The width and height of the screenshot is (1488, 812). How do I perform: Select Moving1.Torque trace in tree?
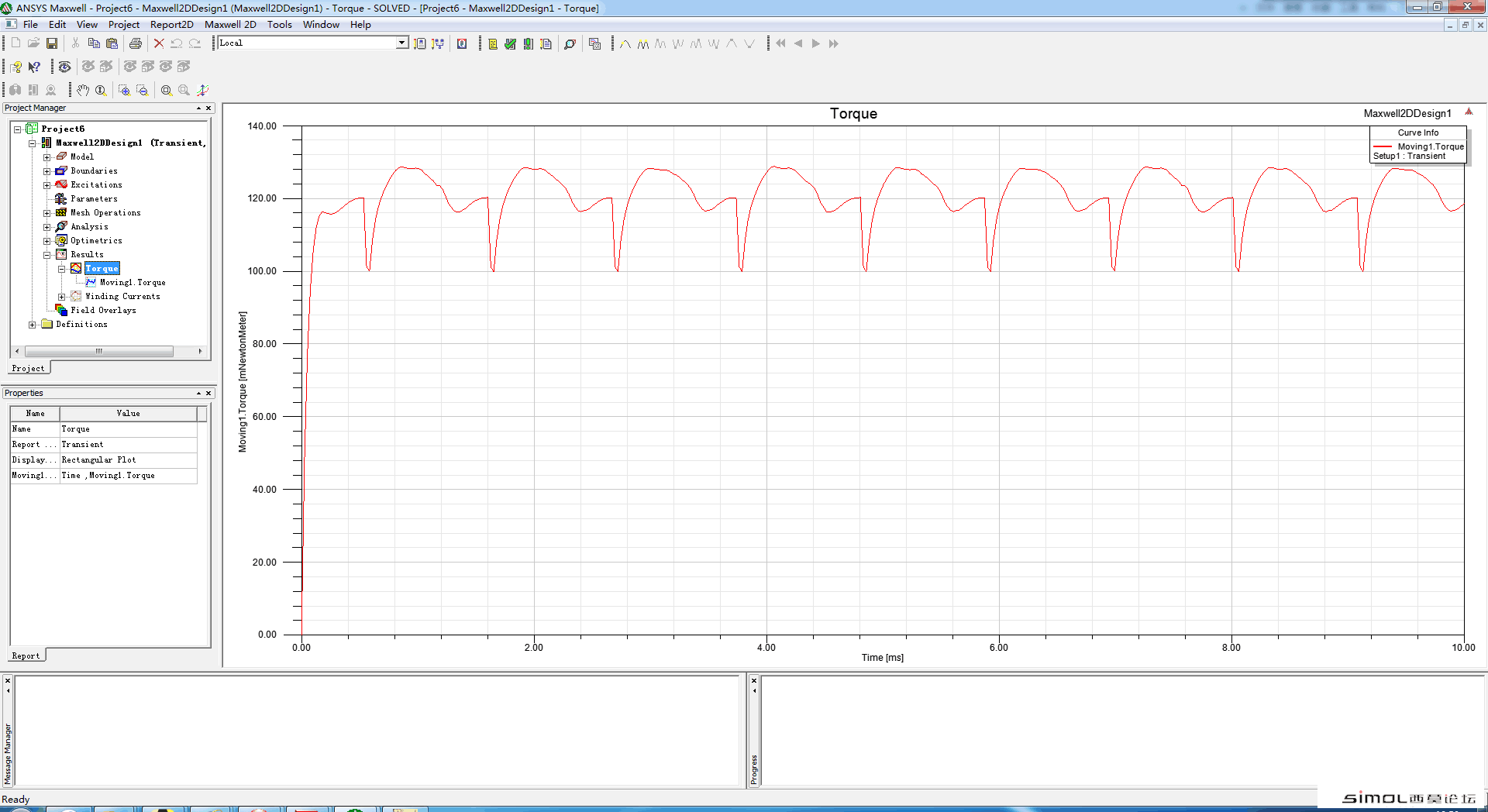133,283
